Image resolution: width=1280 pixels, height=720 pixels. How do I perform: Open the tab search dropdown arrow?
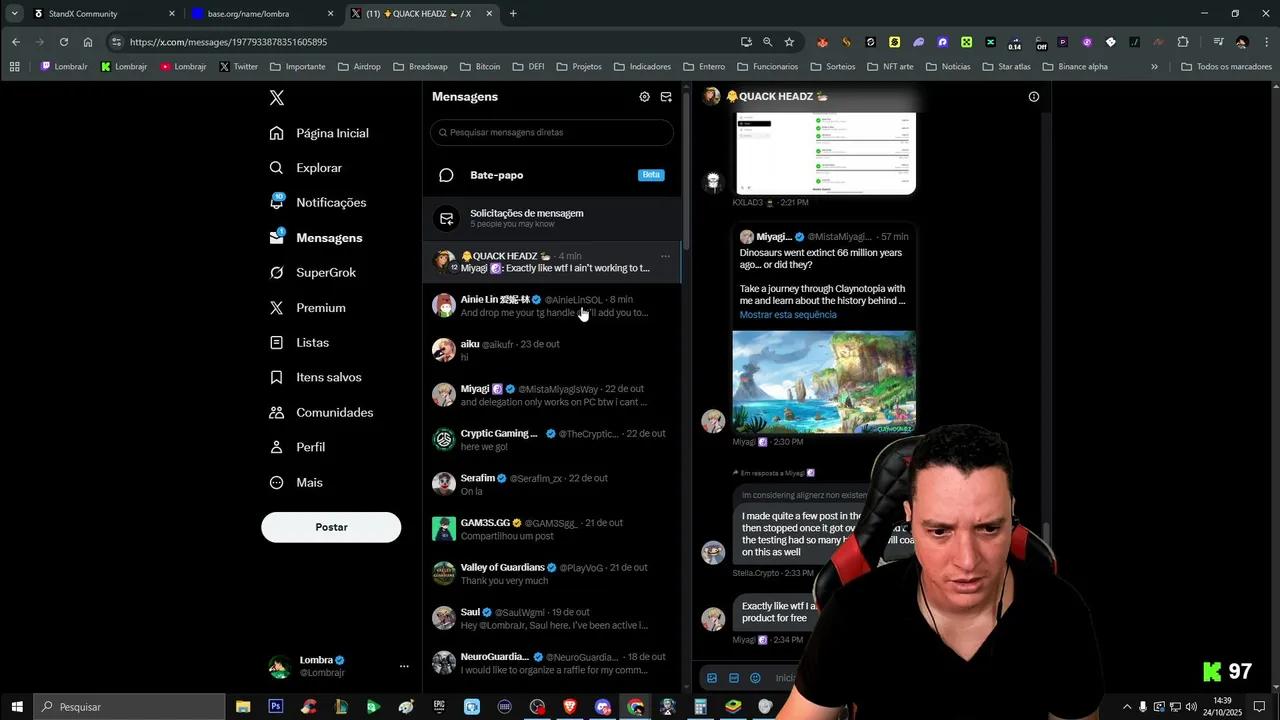pos(14,14)
